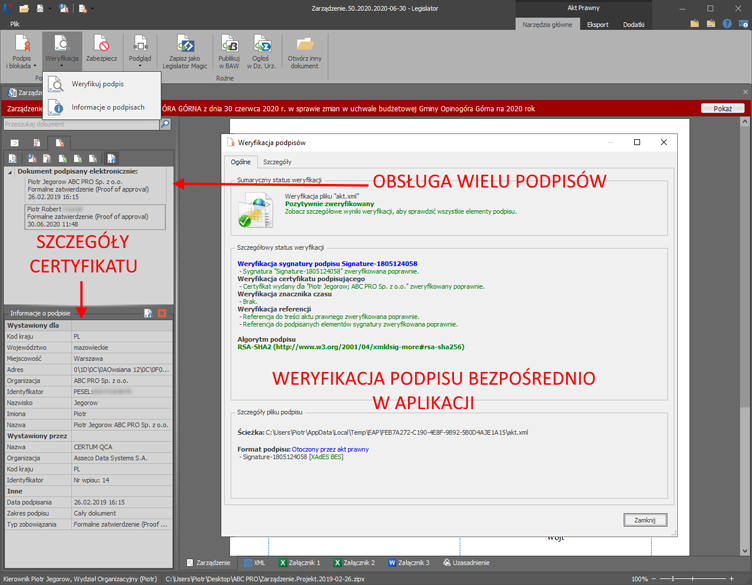Switch to the Eksport ribbon tab
Viewport: 752px width, 585px height.
tap(598, 24)
